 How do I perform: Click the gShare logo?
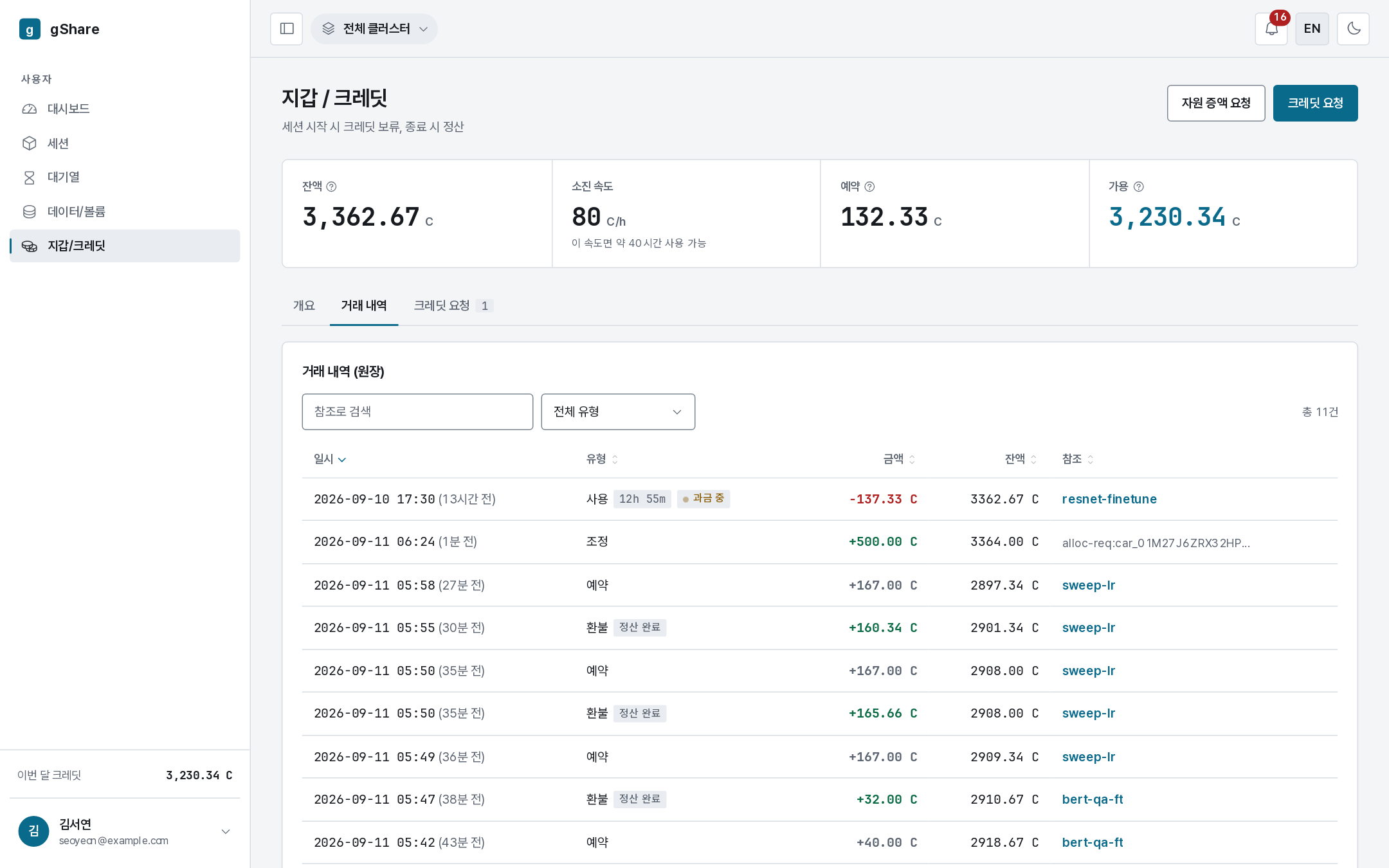click(x=60, y=29)
